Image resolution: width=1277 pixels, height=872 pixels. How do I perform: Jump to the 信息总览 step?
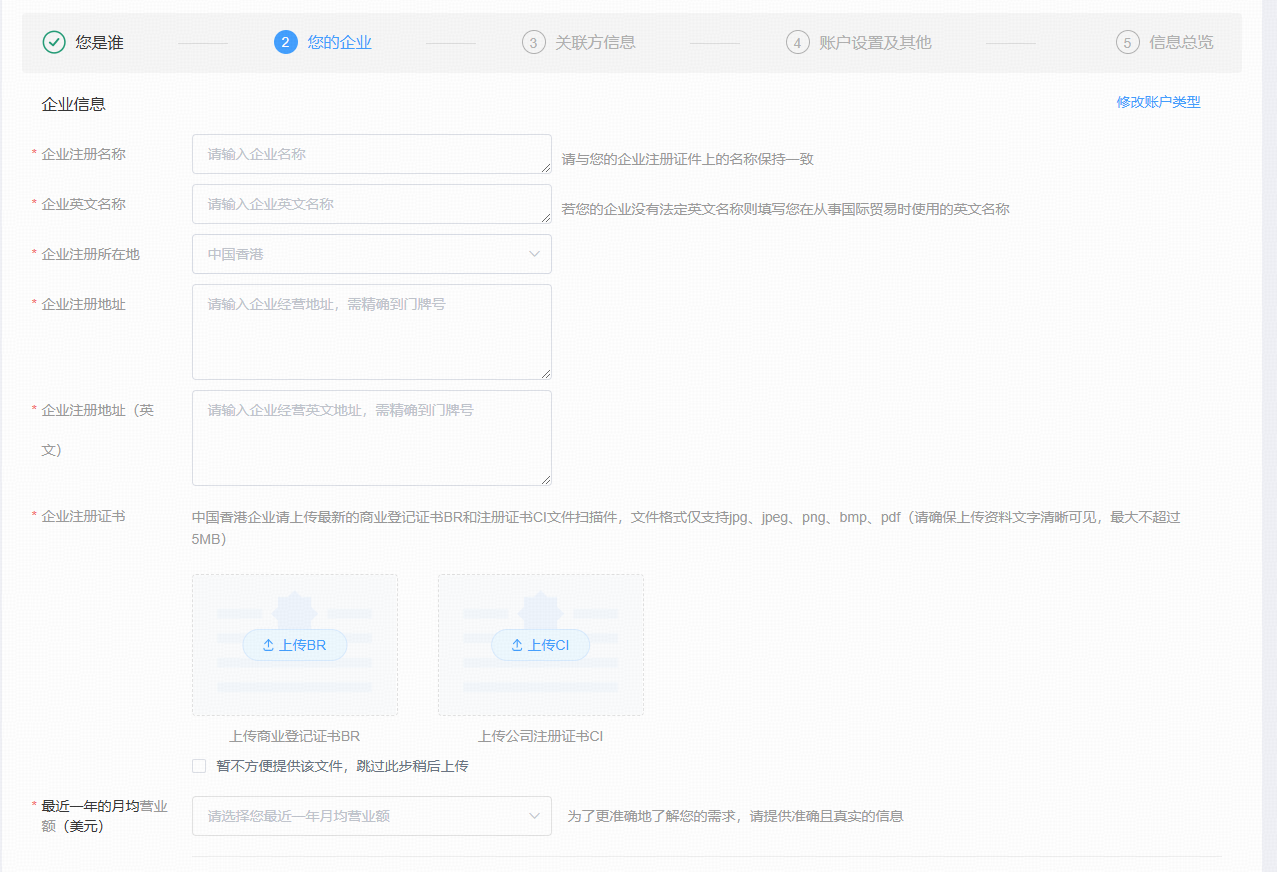tap(1181, 42)
